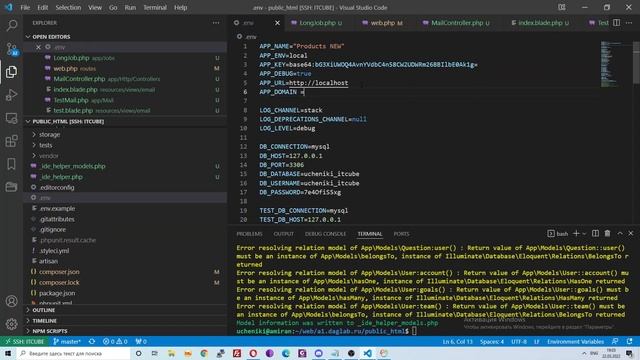This screenshot has width=640, height=360.
Task: Show errors and warnings count
Action: tap(115, 342)
